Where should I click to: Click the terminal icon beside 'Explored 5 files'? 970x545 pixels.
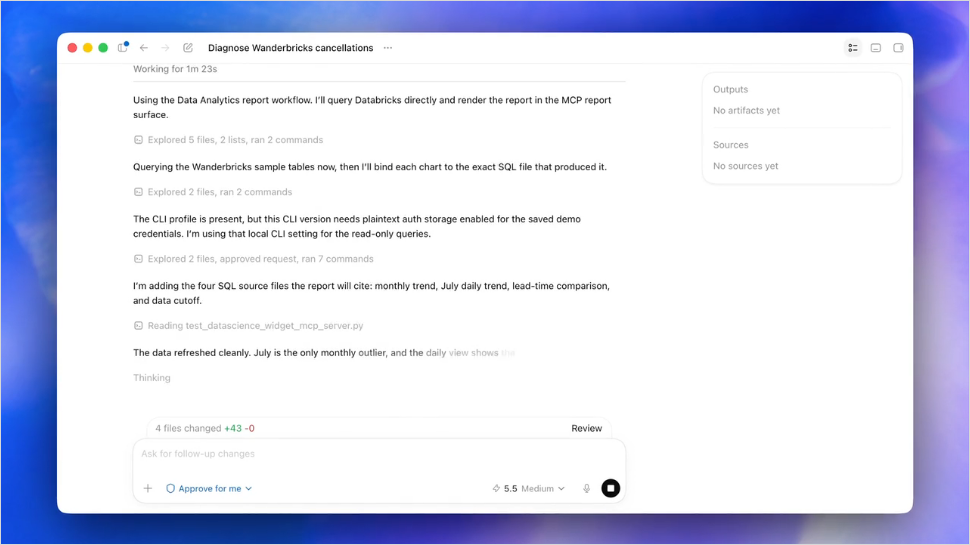139,140
